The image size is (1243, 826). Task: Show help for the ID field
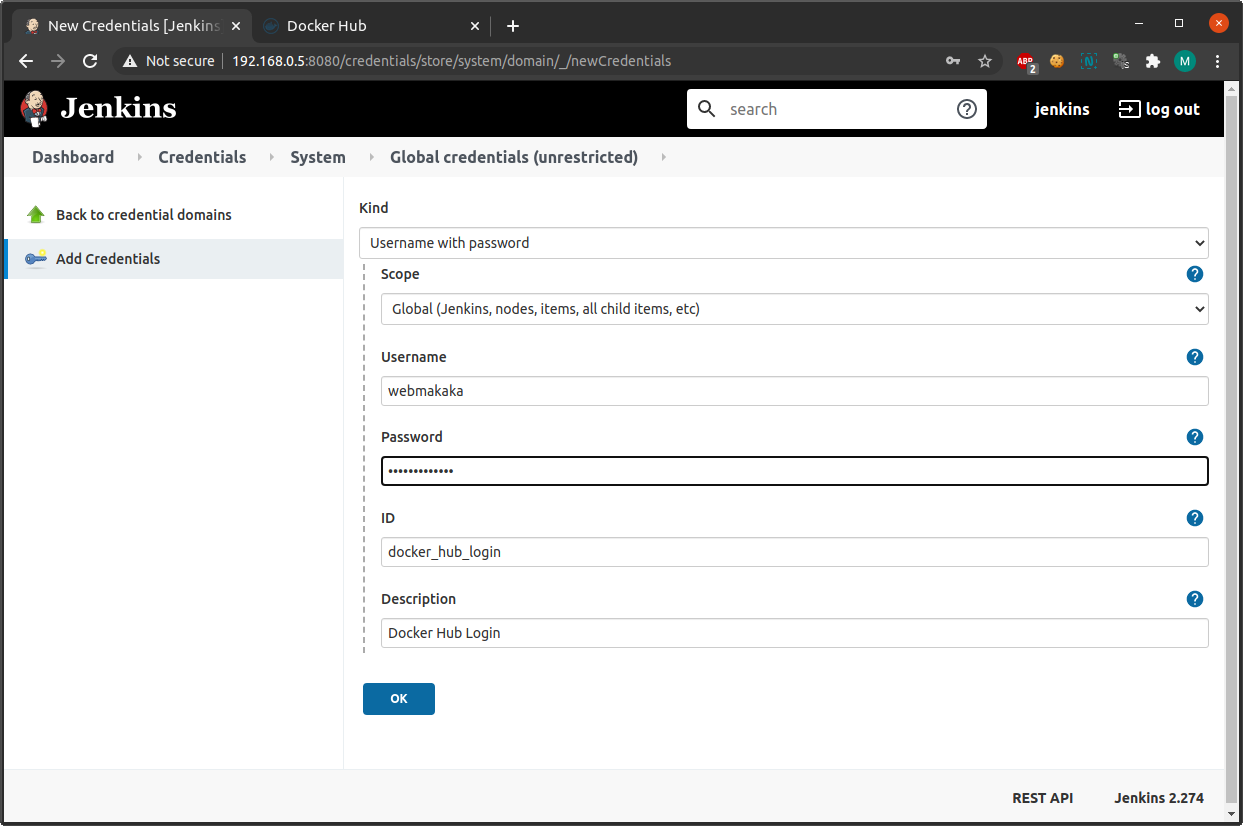click(1194, 518)
